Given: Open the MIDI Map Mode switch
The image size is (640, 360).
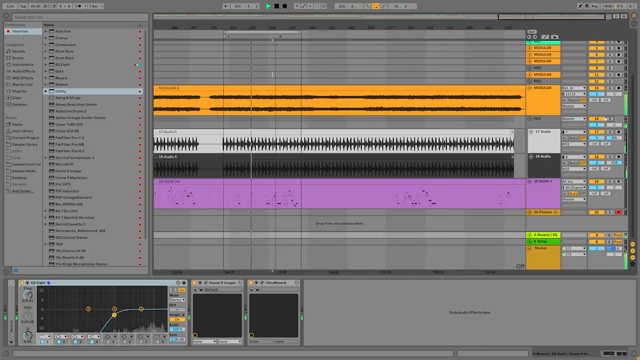Looking at the screenshot, I should point(608,6).
